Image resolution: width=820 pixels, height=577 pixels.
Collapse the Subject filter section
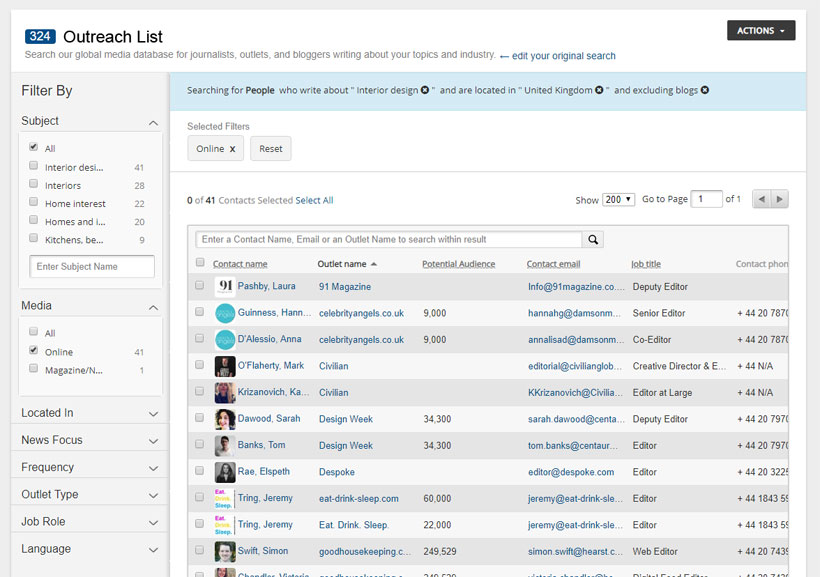pyautogui.click(x=153, y=122)
